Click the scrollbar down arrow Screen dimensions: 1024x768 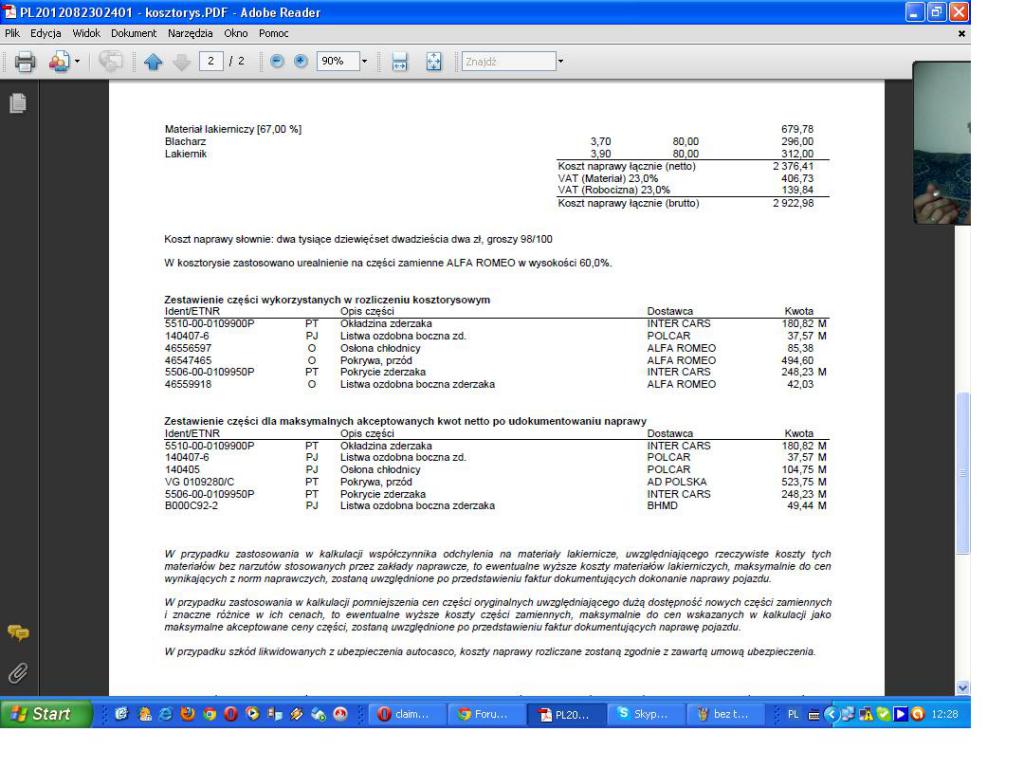[963, 688]
